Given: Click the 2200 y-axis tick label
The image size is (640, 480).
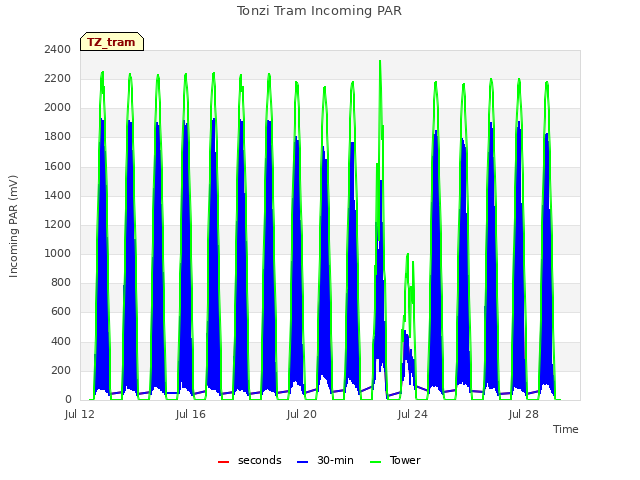Looking at the screenshot, I should click(x=58, y=78).
